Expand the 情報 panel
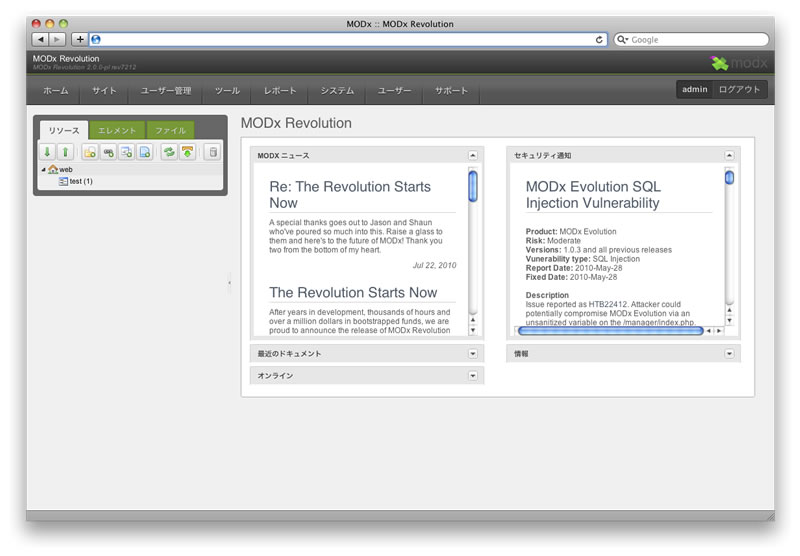This screenshot has width=800, height=556. coord(729,353)
